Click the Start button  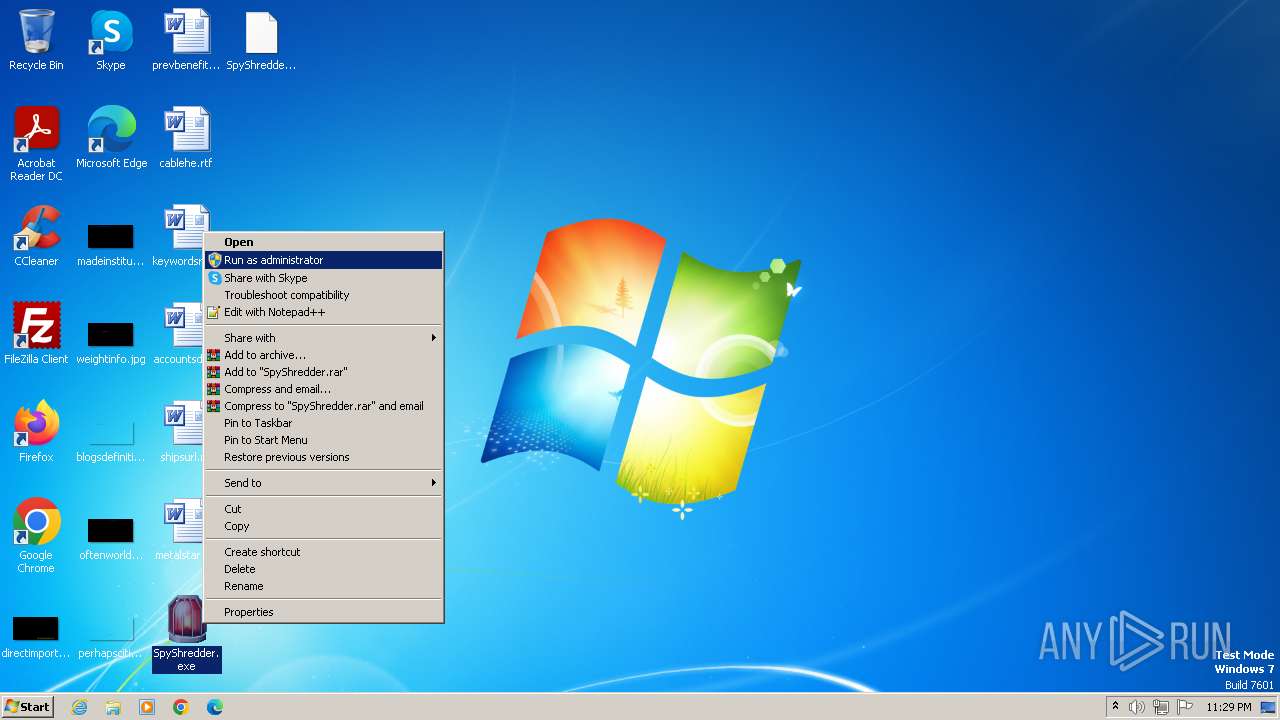pos(28,707)
